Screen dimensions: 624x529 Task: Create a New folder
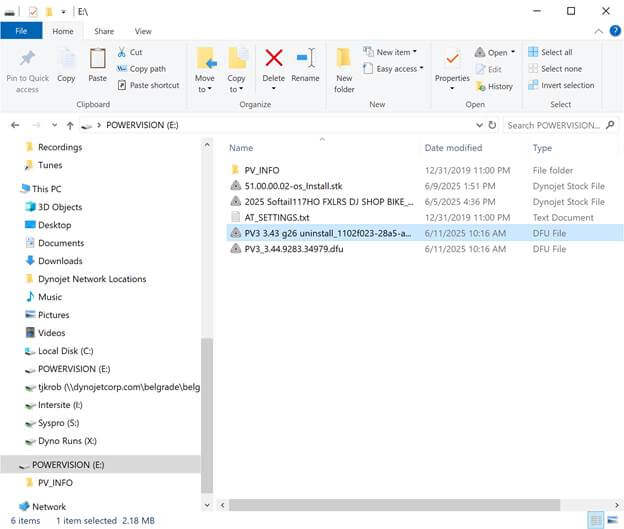[344, 71]
